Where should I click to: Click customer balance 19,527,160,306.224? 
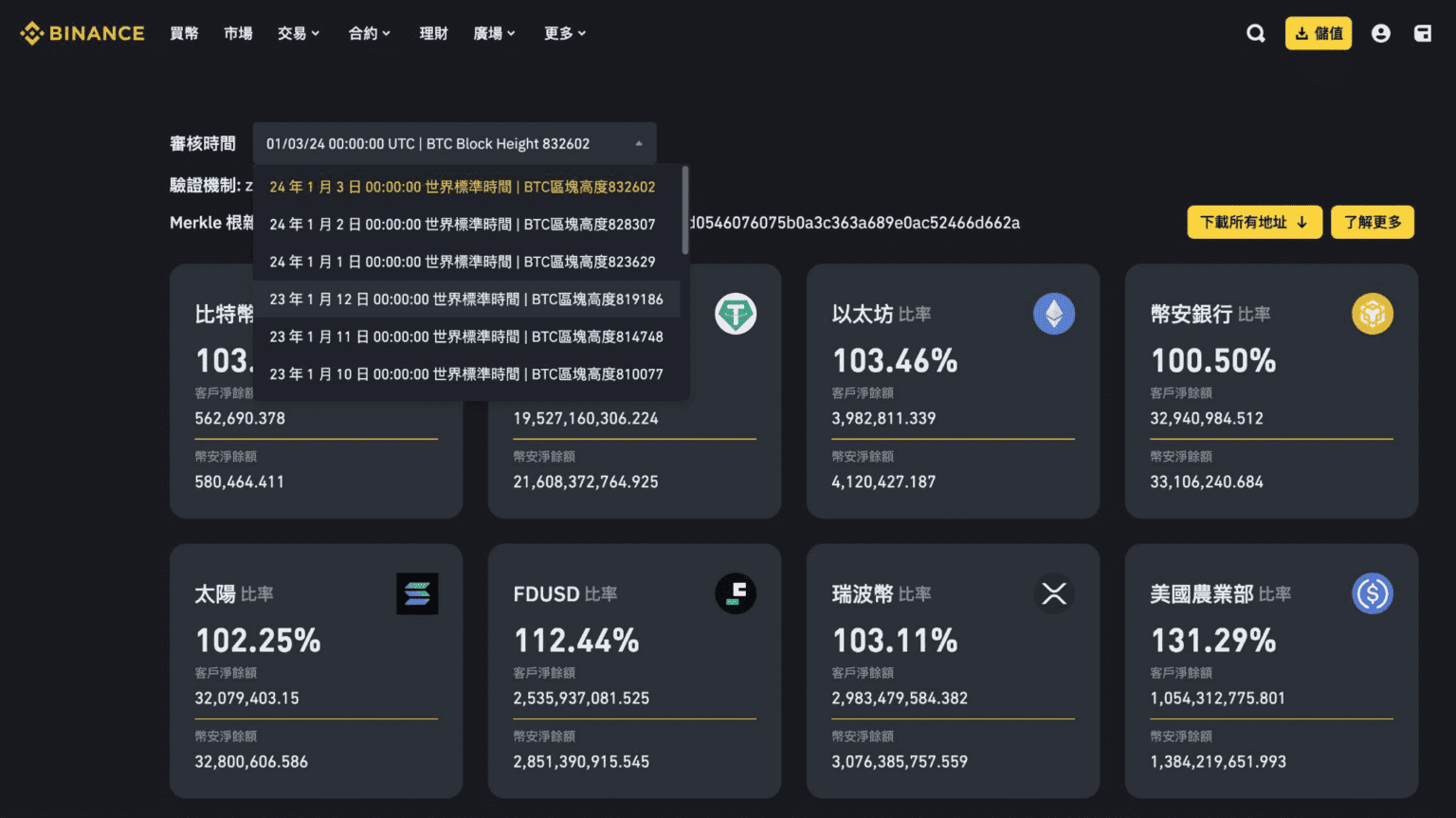(586, 418)
